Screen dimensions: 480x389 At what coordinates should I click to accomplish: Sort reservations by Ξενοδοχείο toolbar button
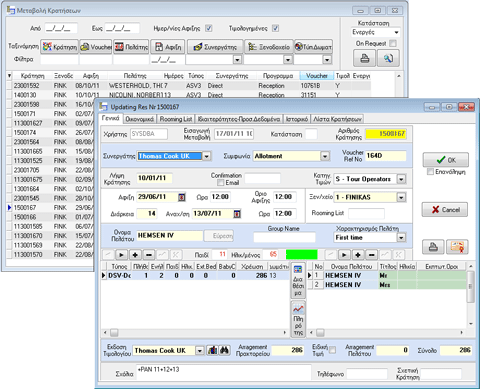(x=269, y=47)
